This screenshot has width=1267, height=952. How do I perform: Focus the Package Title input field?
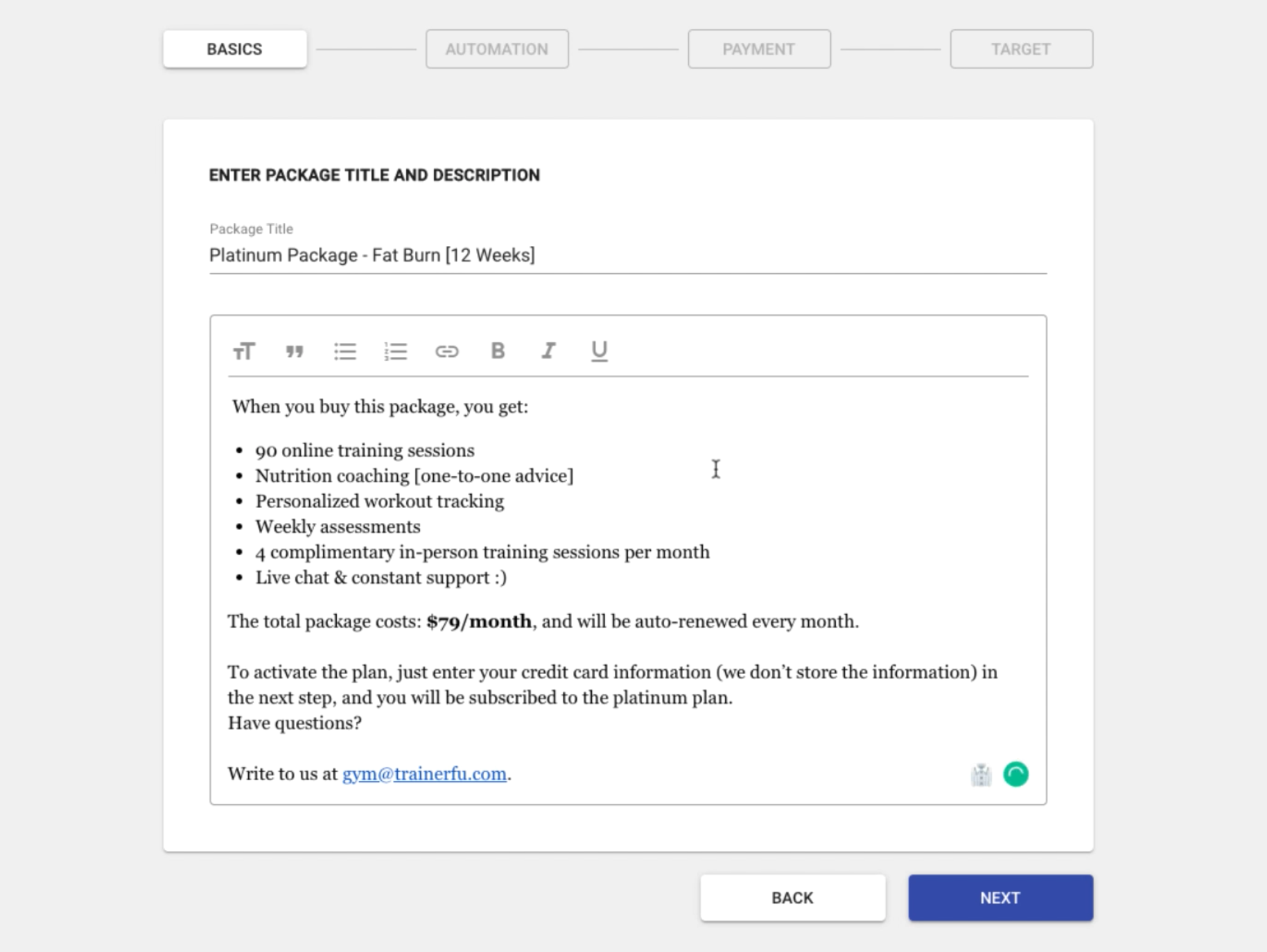pos(627,256)
